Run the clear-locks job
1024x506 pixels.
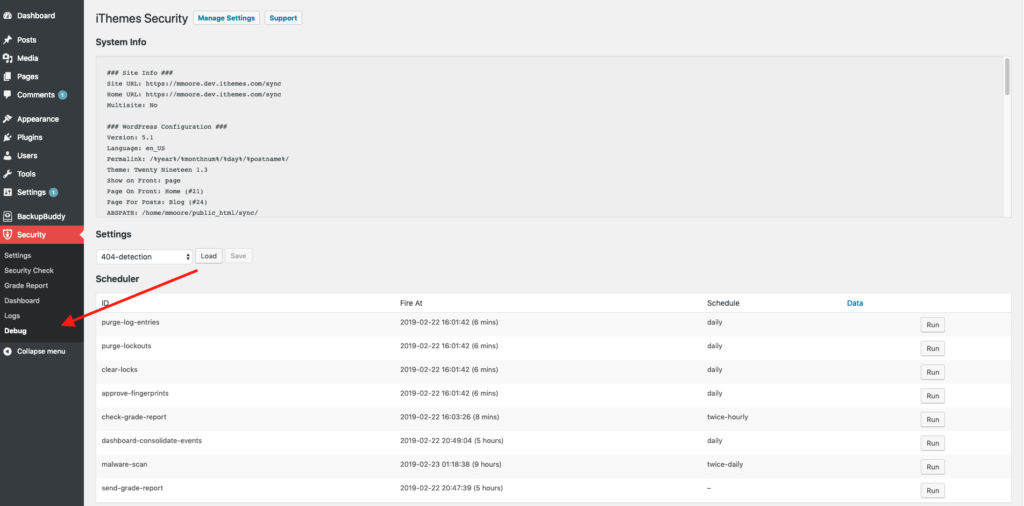click(933, 372)
